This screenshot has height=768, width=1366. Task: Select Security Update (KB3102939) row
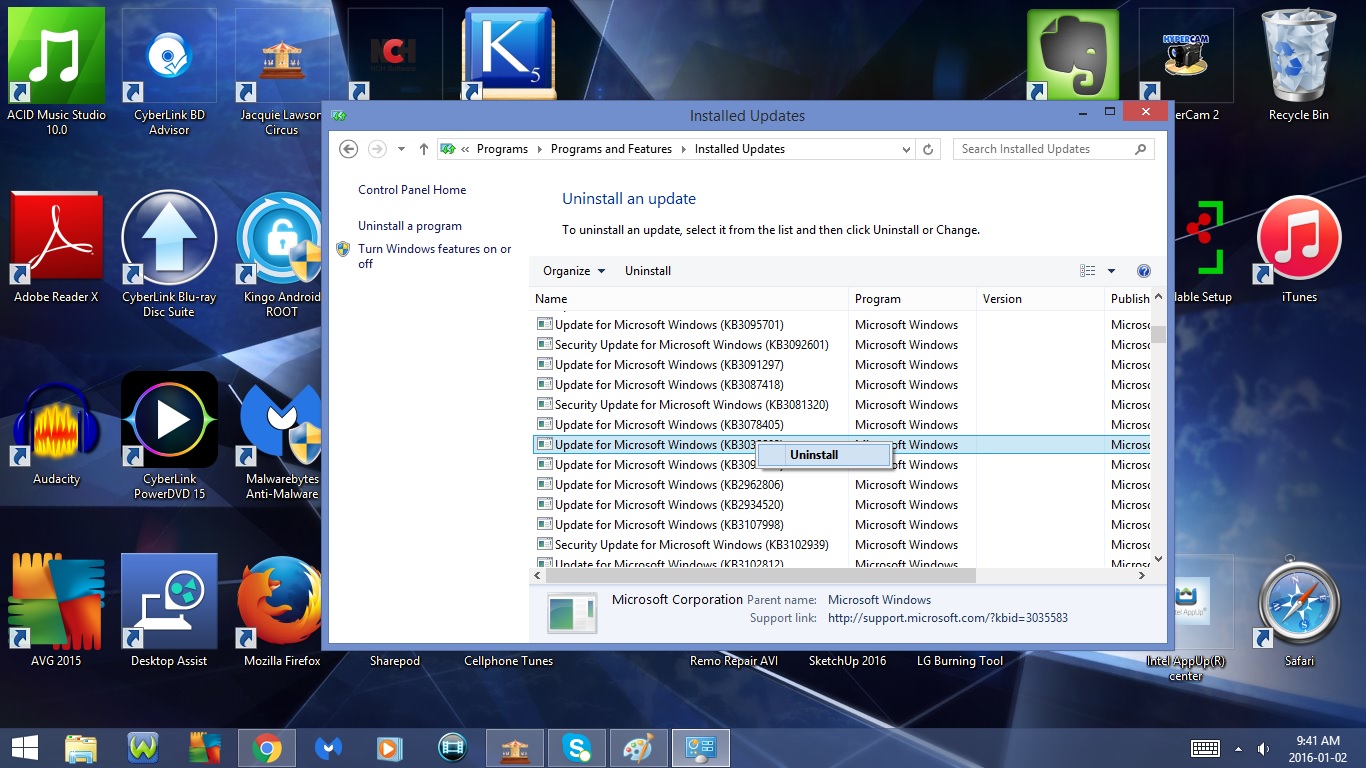pos(841,545)
